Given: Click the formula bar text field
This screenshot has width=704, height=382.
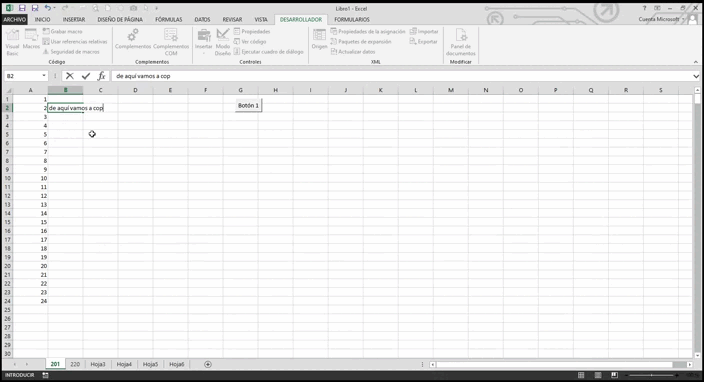Looking at the screenshot, I should [x=400, y=76].
